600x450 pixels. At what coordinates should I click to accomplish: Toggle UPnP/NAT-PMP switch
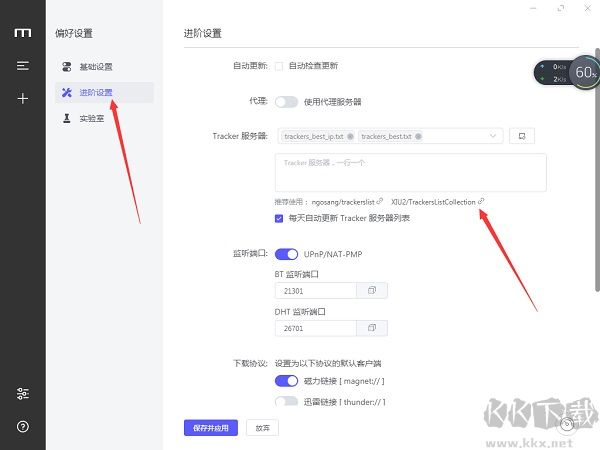pyautogui.click(x=286, y=254)
